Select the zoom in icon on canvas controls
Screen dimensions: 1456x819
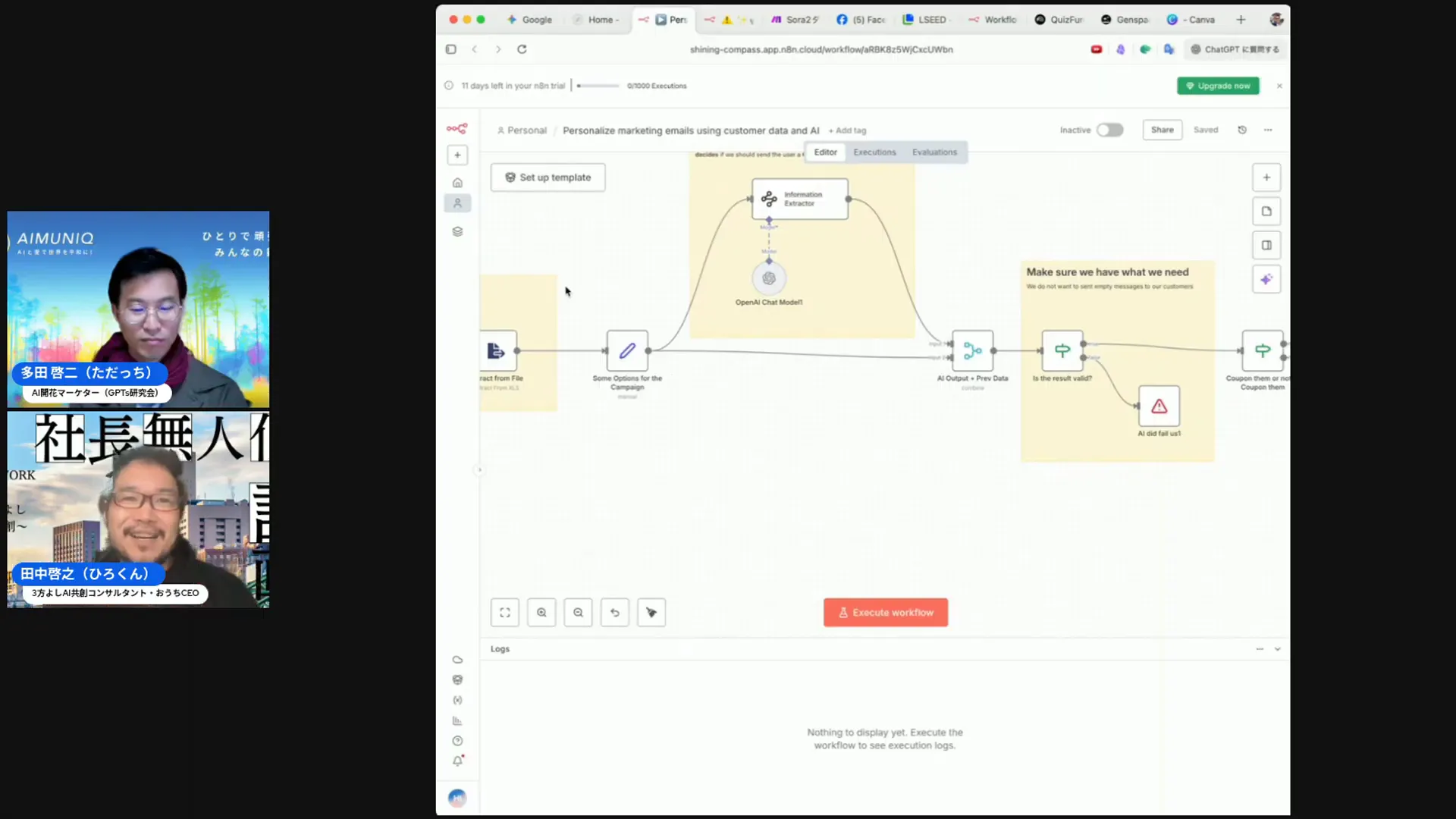click(x=541, y=612)
